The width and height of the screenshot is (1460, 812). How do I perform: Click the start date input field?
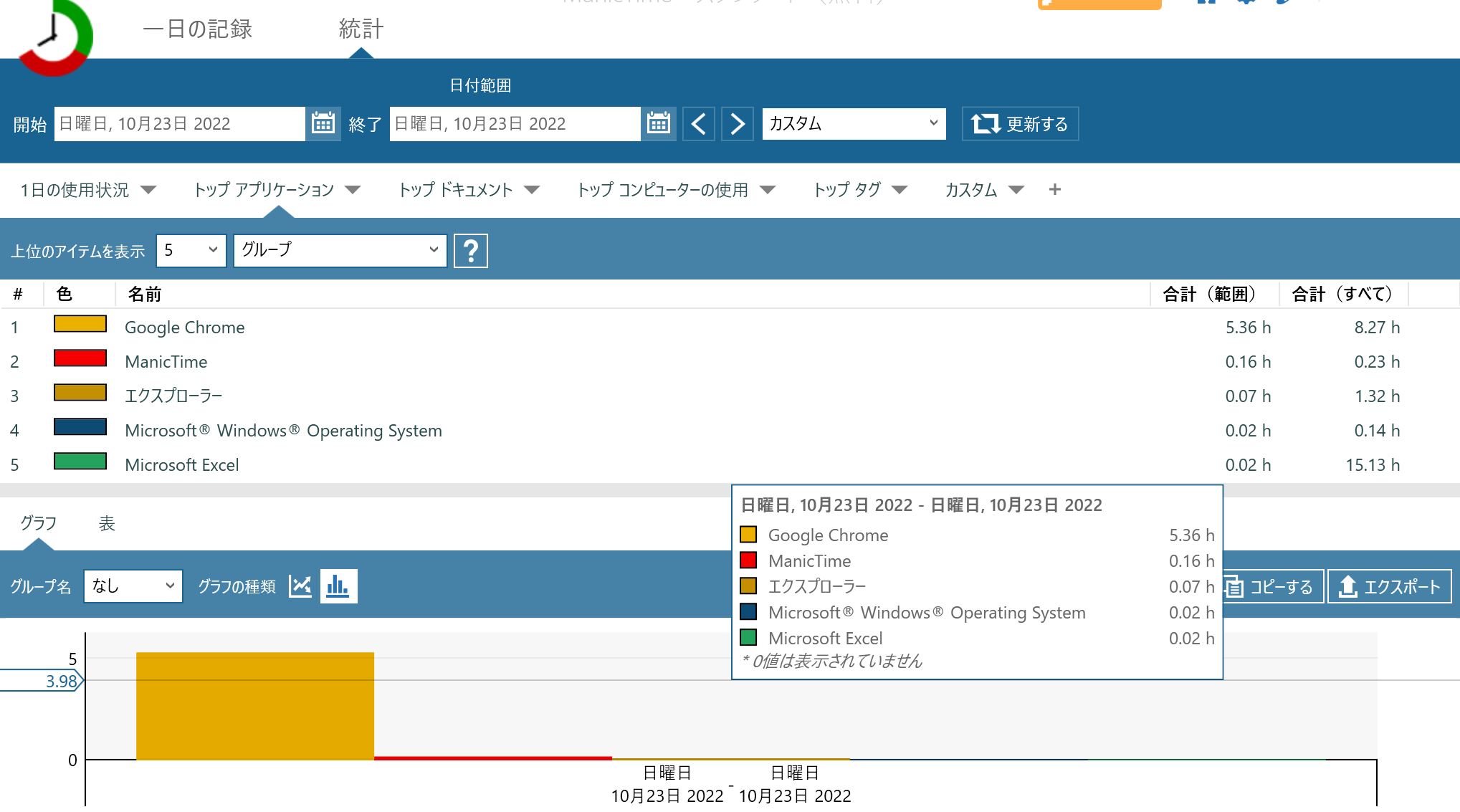(179, 124)
